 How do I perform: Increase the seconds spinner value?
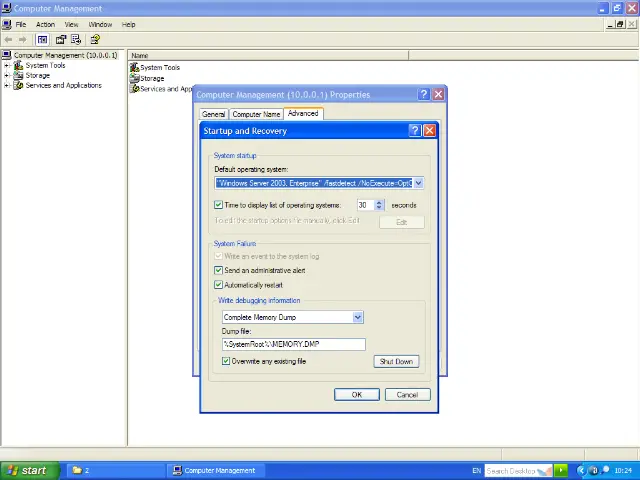[x=379, y=202]
